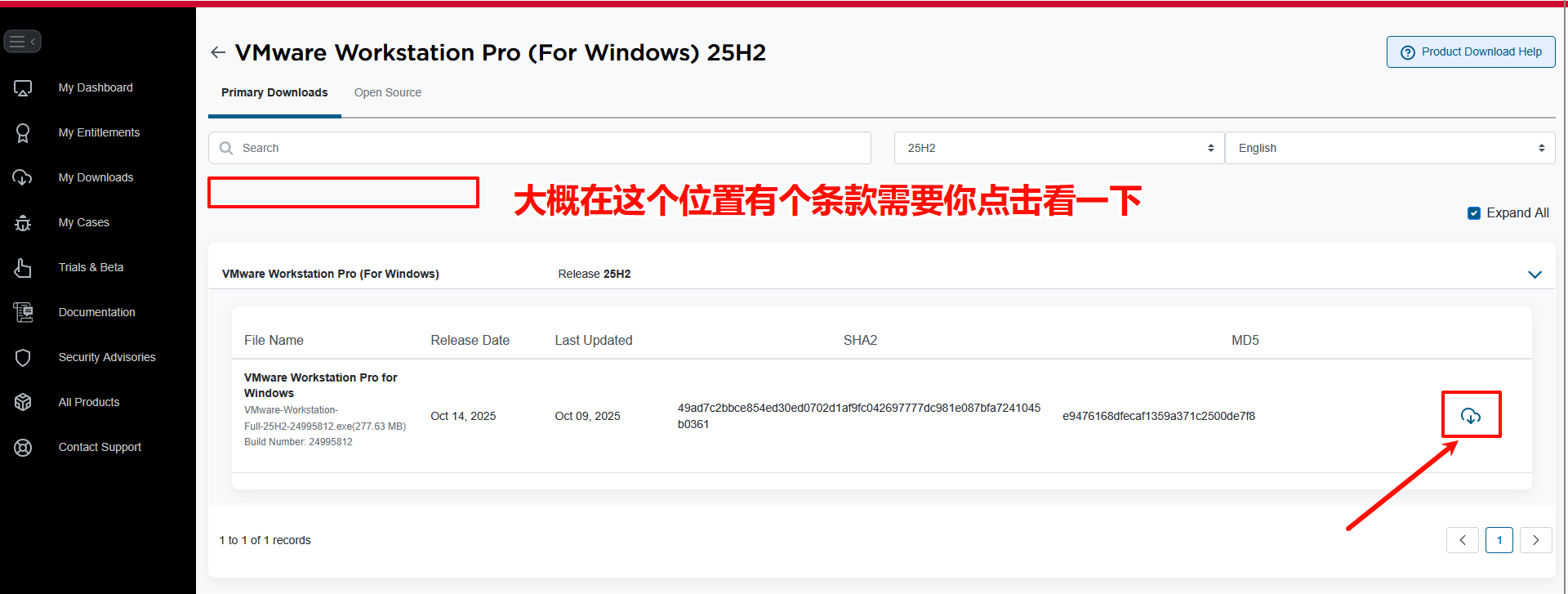The height and width of the screenshot is (594, 1568).
Task: Click the My Dashboard monitor icon
Action: pyautogui.click(x=23, y=88)
